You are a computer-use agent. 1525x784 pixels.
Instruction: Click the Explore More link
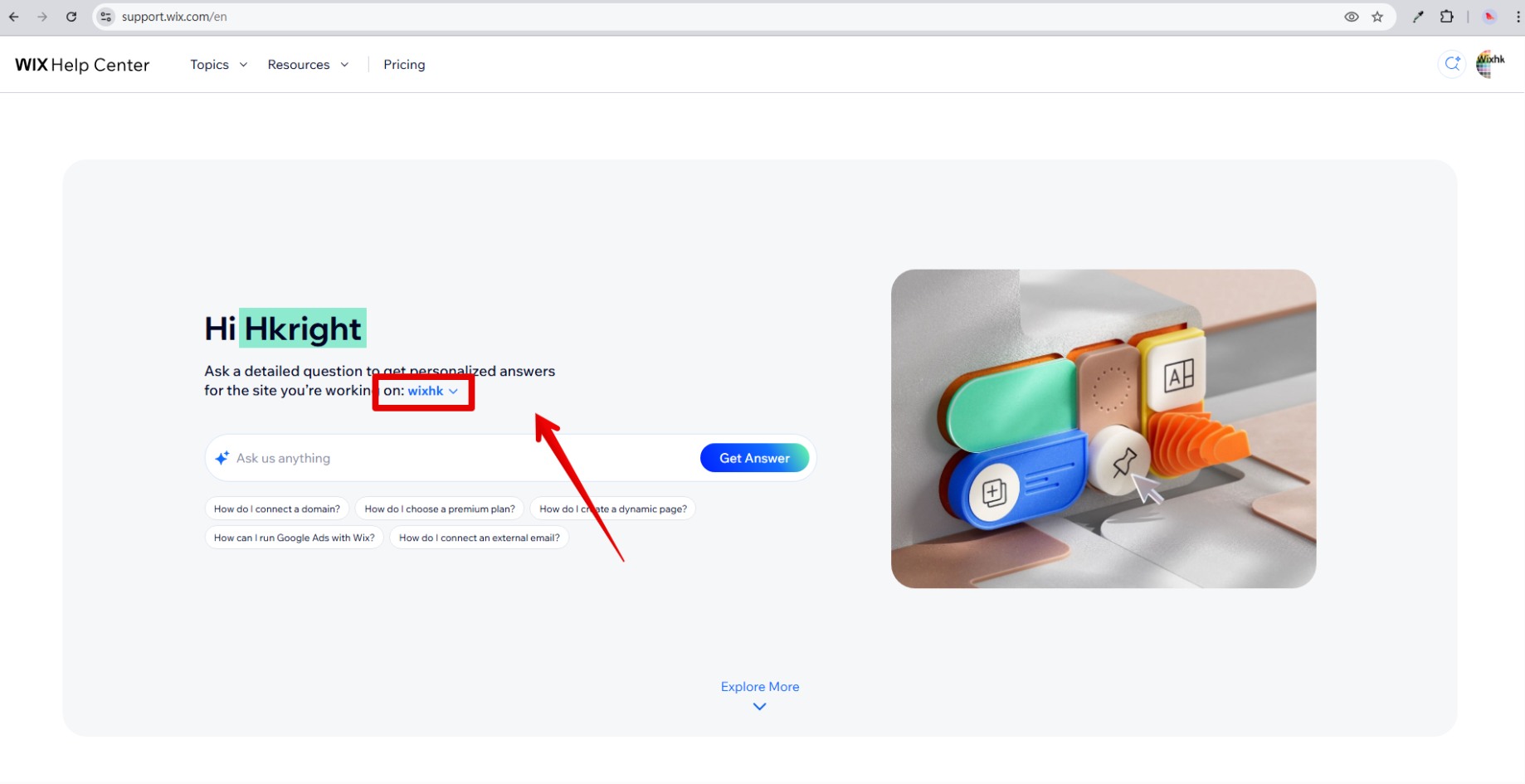pyautogui.click(x=759, y=687)
